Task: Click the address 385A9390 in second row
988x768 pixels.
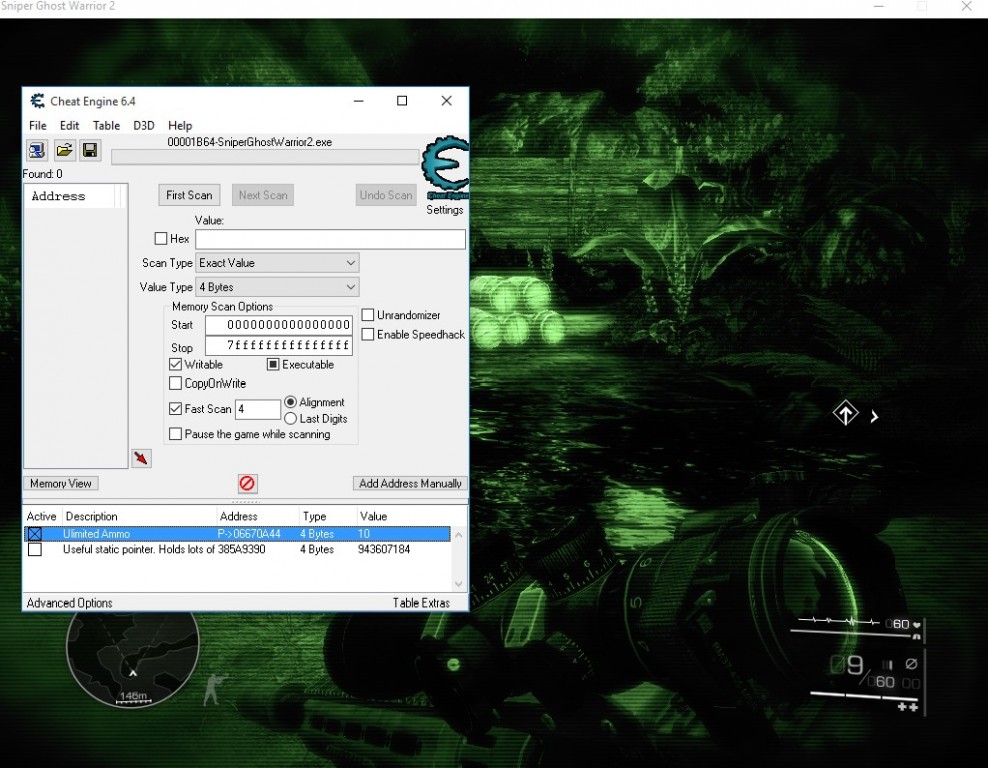Action: pos(241,549)
